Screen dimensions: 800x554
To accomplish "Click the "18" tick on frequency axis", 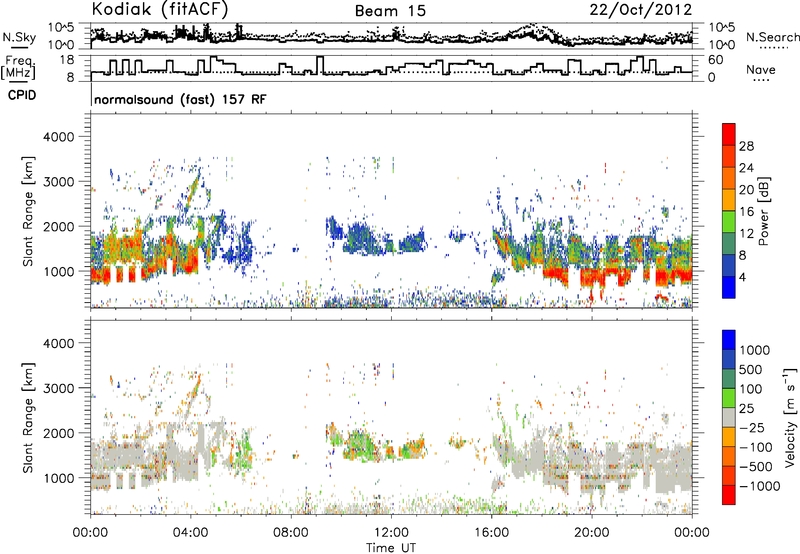I will 66,60.
